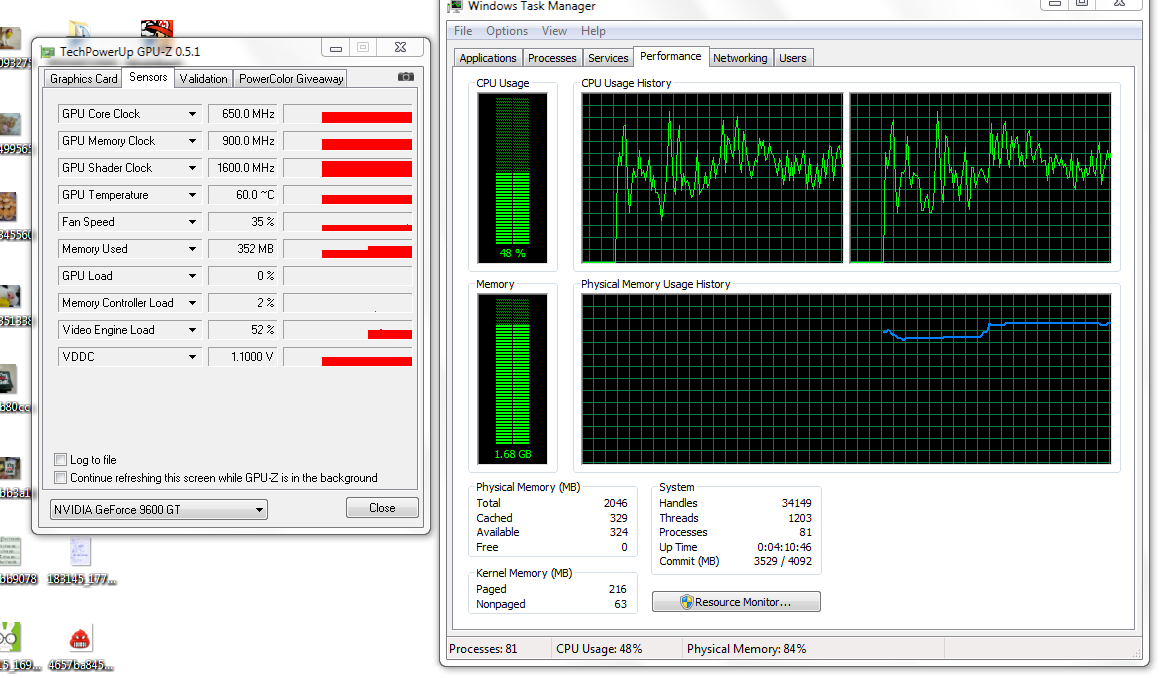Open the Help menu
Viewport: 1161px width, 678px height.
[593, 31]
